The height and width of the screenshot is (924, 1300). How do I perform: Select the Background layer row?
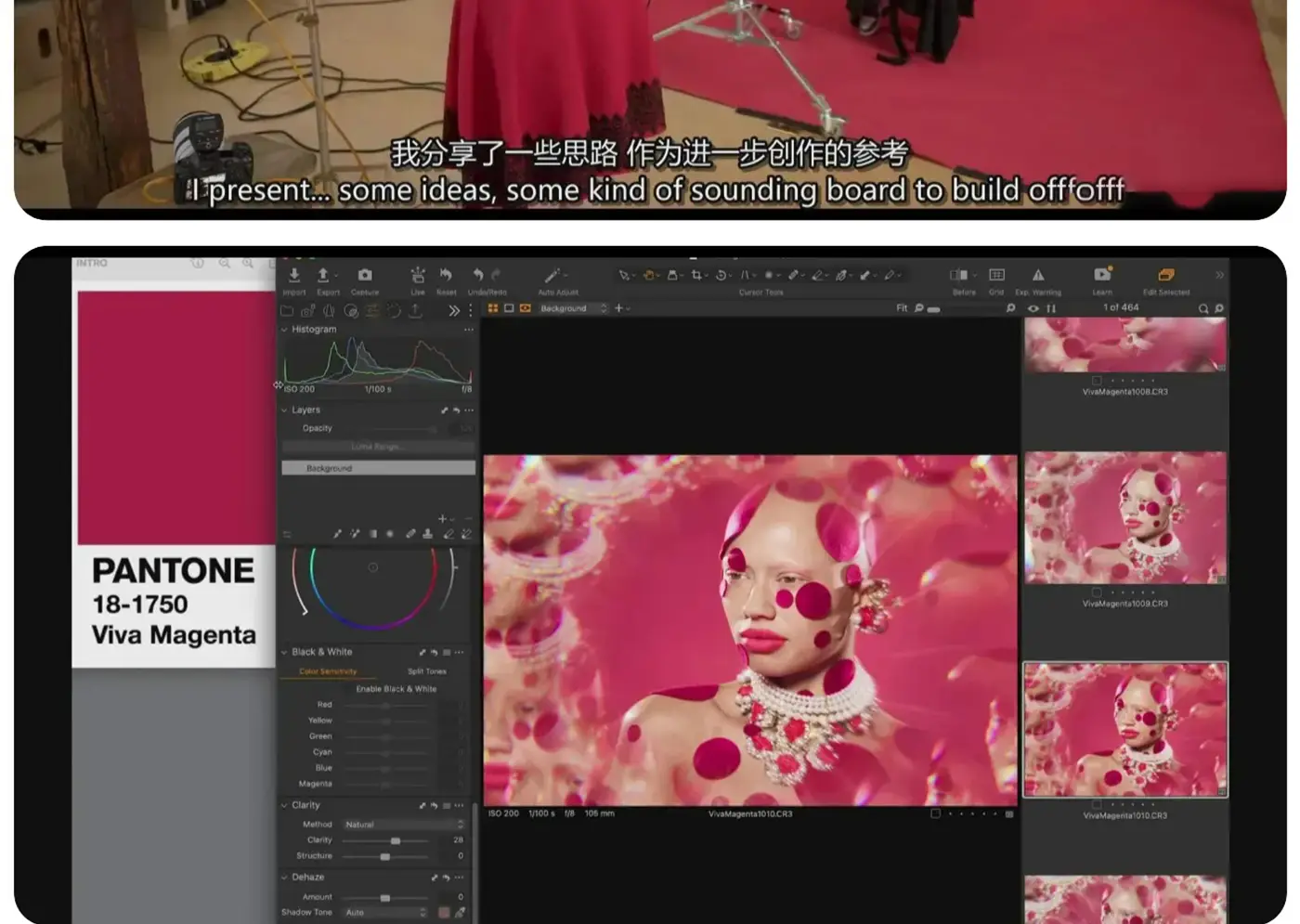[x=378, y=468]
